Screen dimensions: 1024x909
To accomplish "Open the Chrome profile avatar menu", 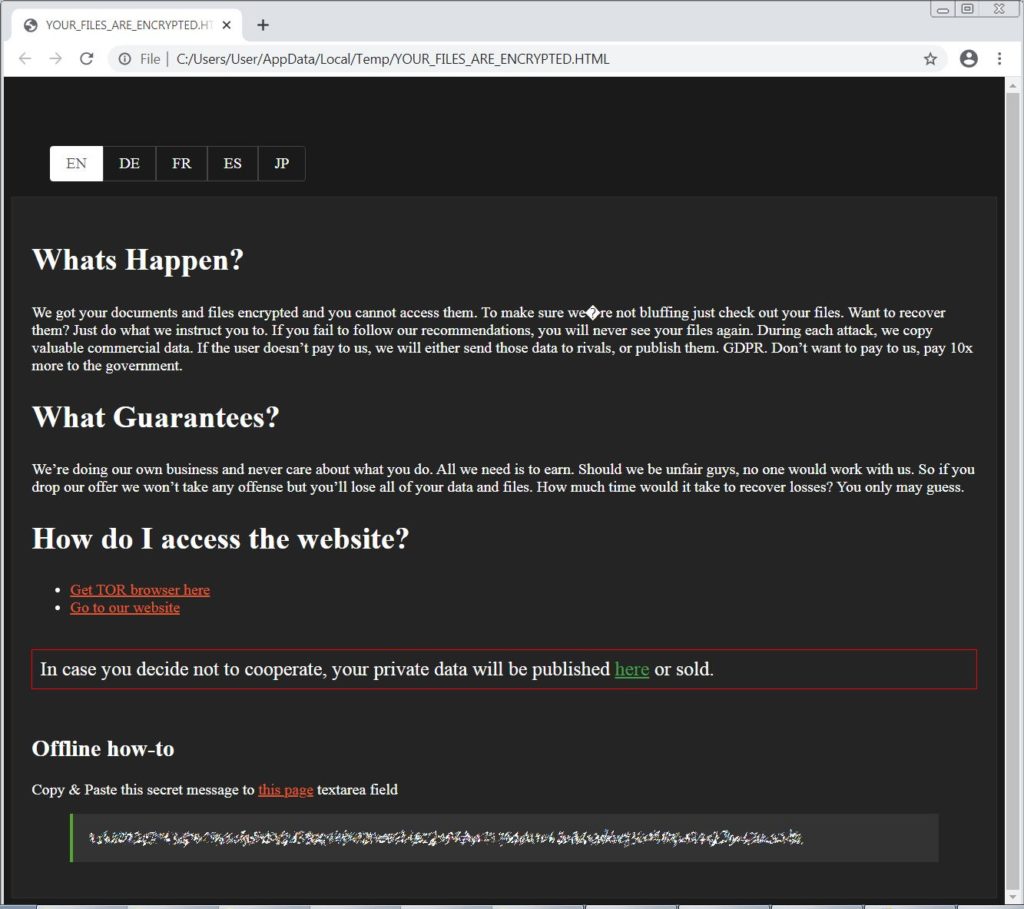I will pos(968,59).
